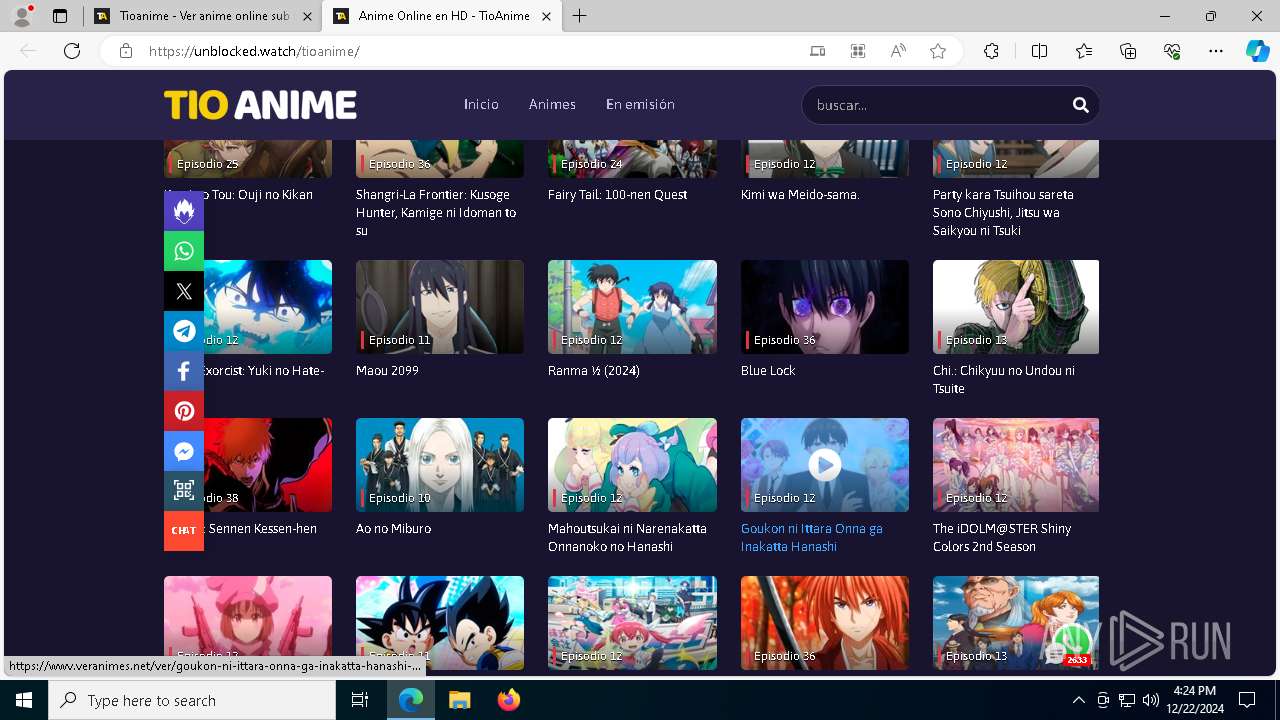The height and width of the screenshot is (720, 1280).
Task: Open Goukon ni Ittara Onna ga Inakatta link
Action: click(812, 538)
